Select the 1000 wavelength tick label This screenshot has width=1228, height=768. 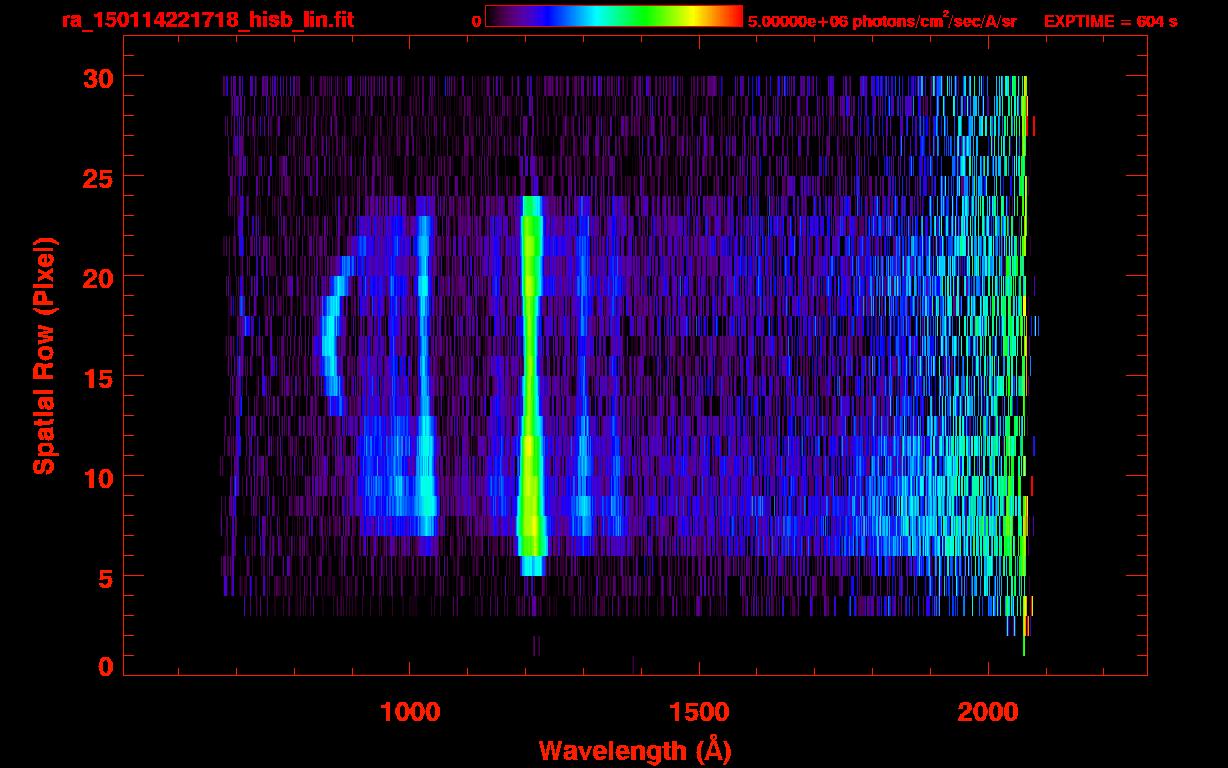click(x=409, y=712)
